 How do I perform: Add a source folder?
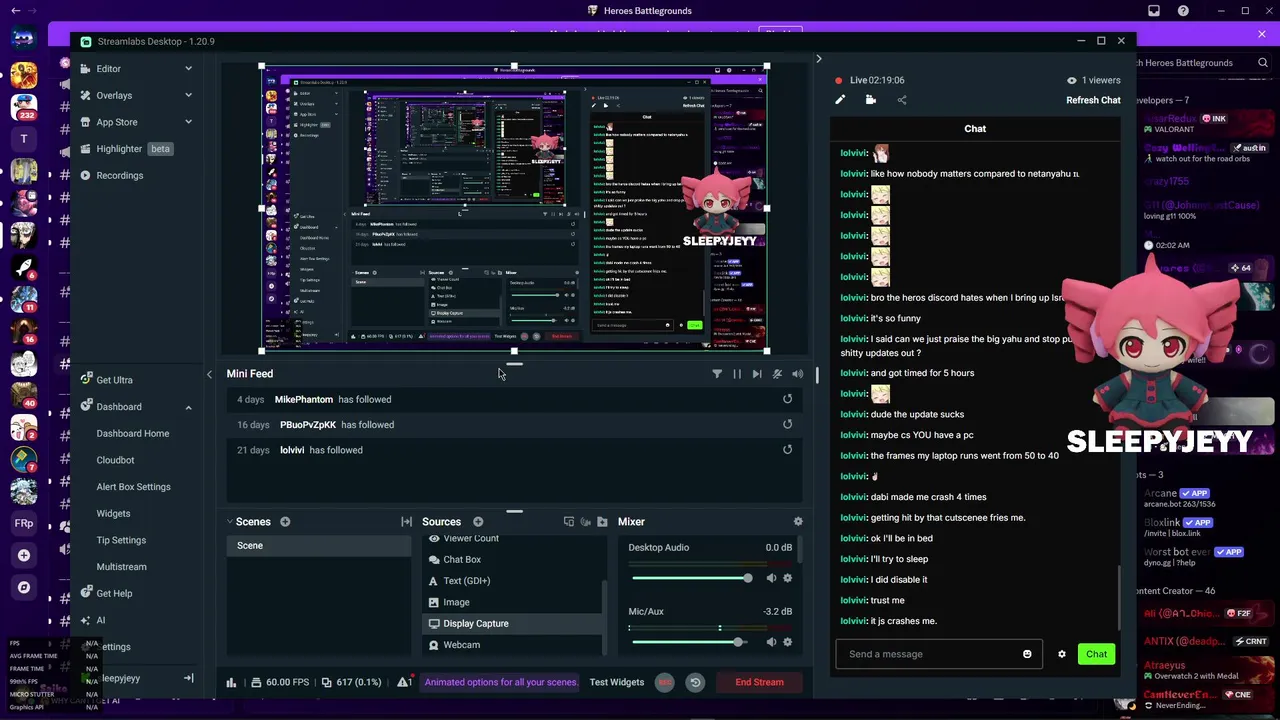pyautogui.click(x=602, y=522)
